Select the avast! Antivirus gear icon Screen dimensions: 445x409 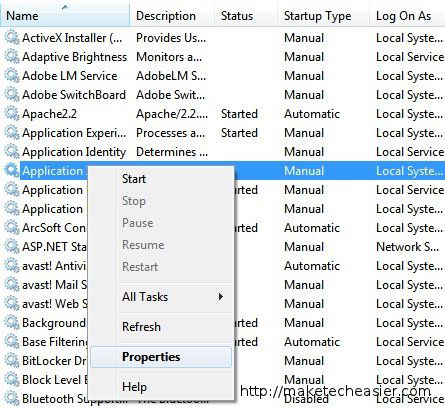point(12,265)
